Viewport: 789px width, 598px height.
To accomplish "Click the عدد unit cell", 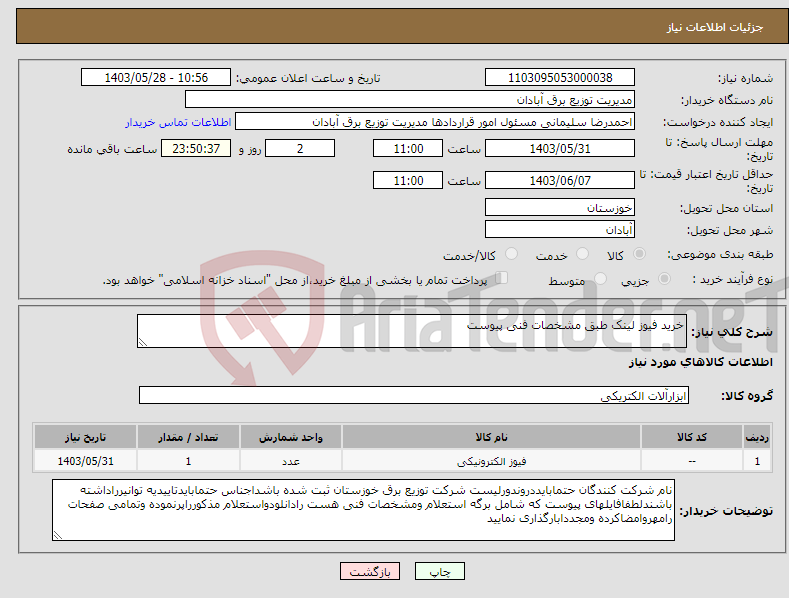I will pyautogui.click(x=291, y=461).
